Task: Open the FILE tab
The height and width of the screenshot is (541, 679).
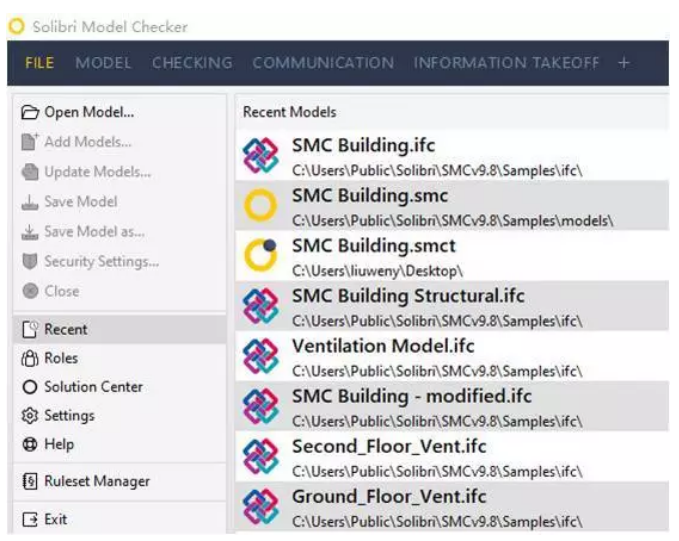Action: [39, 63]
